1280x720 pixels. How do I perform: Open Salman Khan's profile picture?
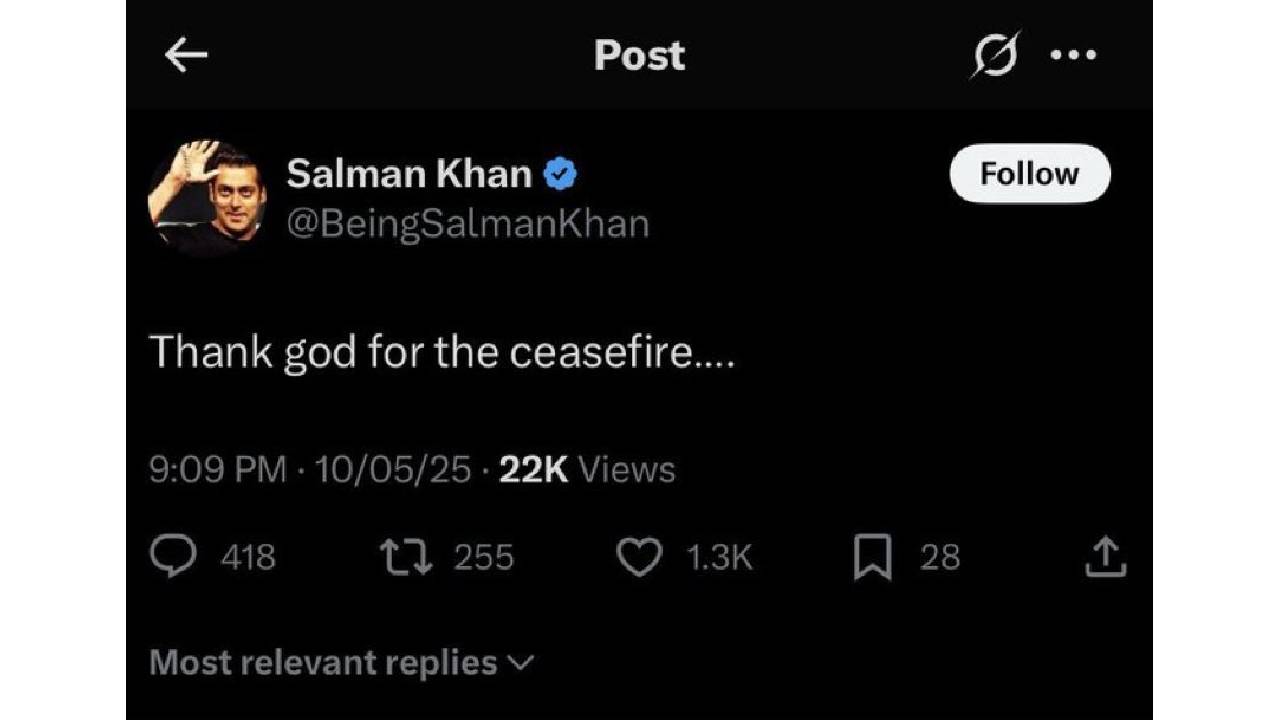click(207, 196)
